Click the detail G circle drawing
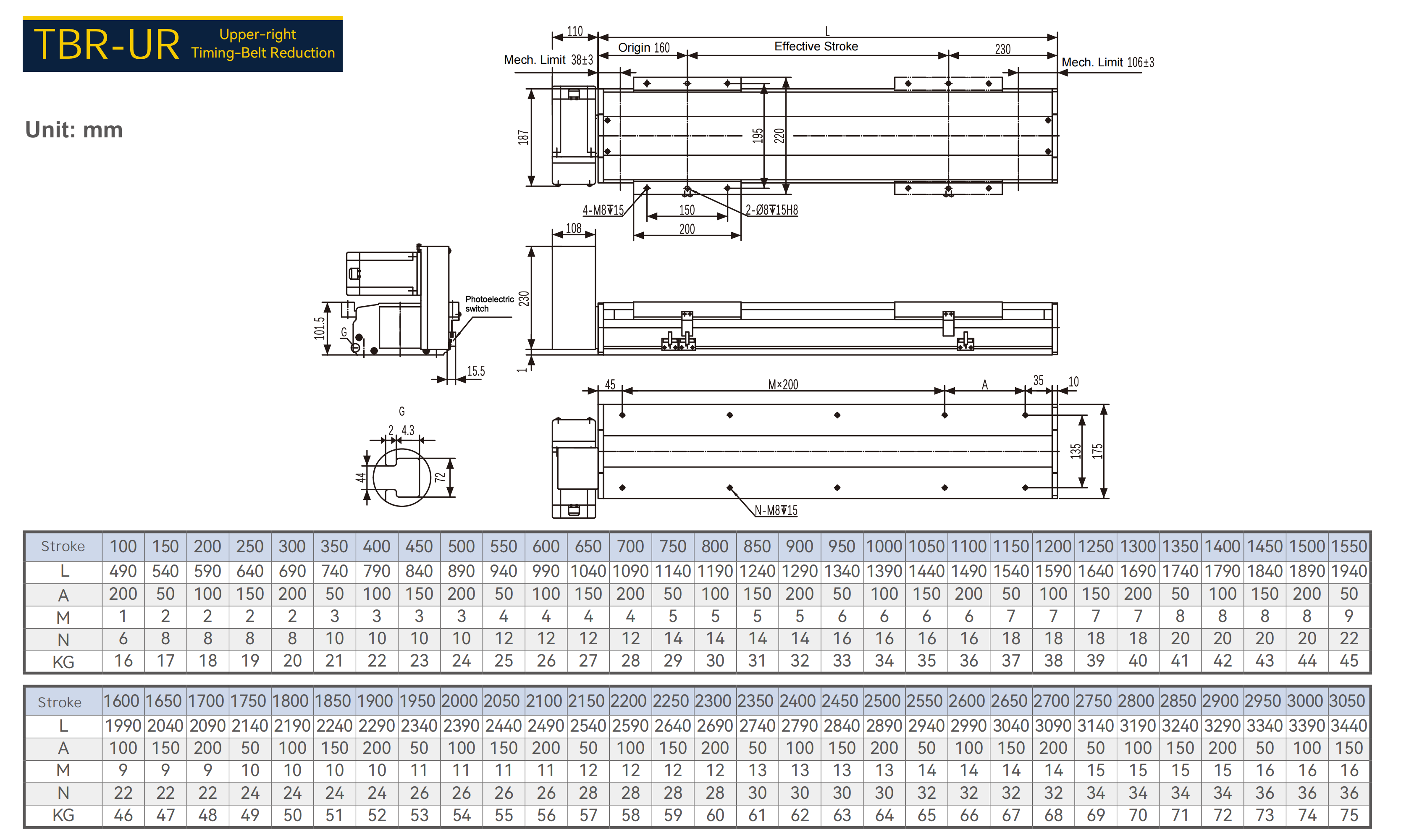The height and width of the screenshot is (840, 1401). (402, 477)
